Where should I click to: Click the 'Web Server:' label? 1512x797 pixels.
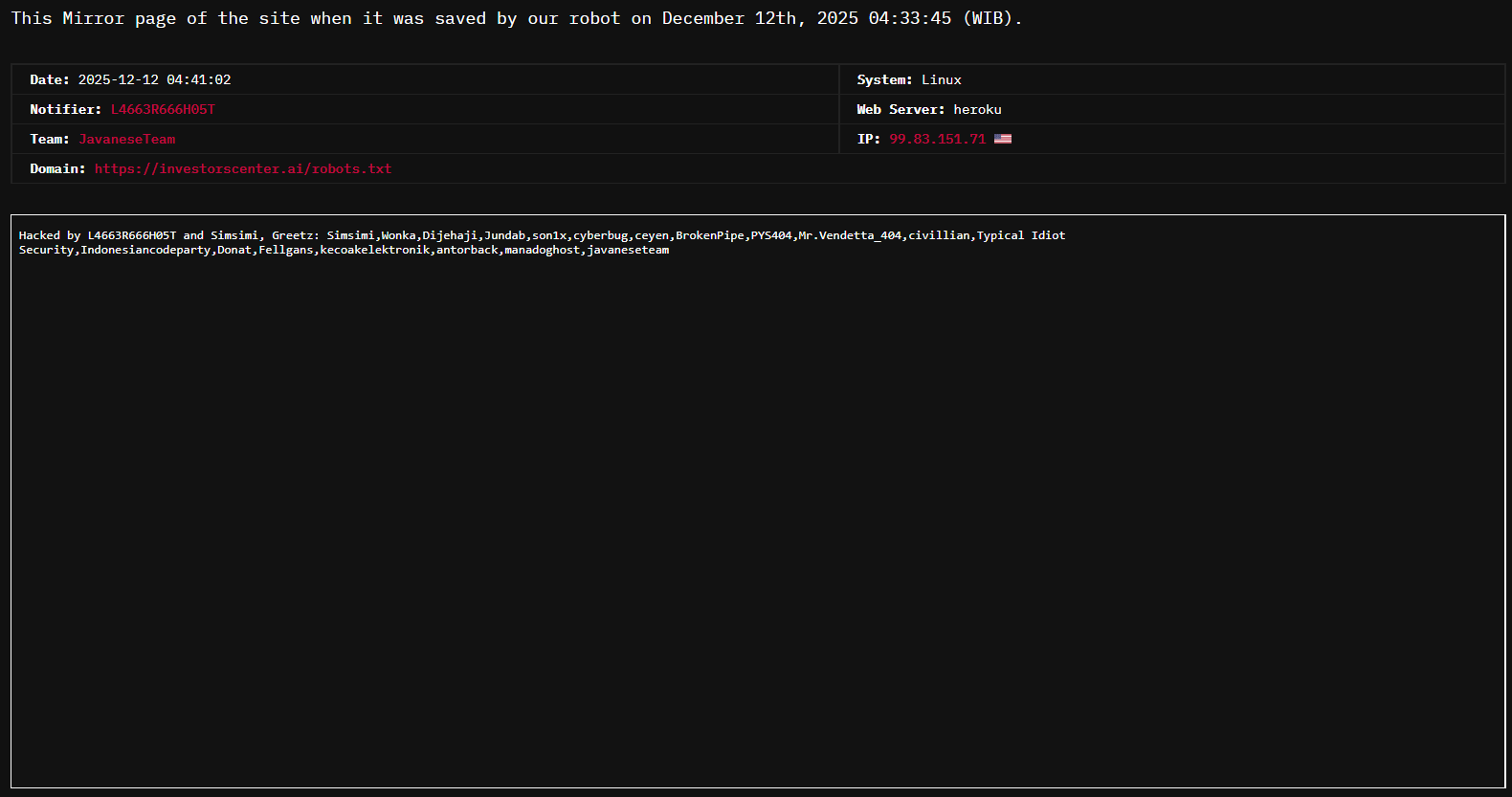tap(901, 110)
